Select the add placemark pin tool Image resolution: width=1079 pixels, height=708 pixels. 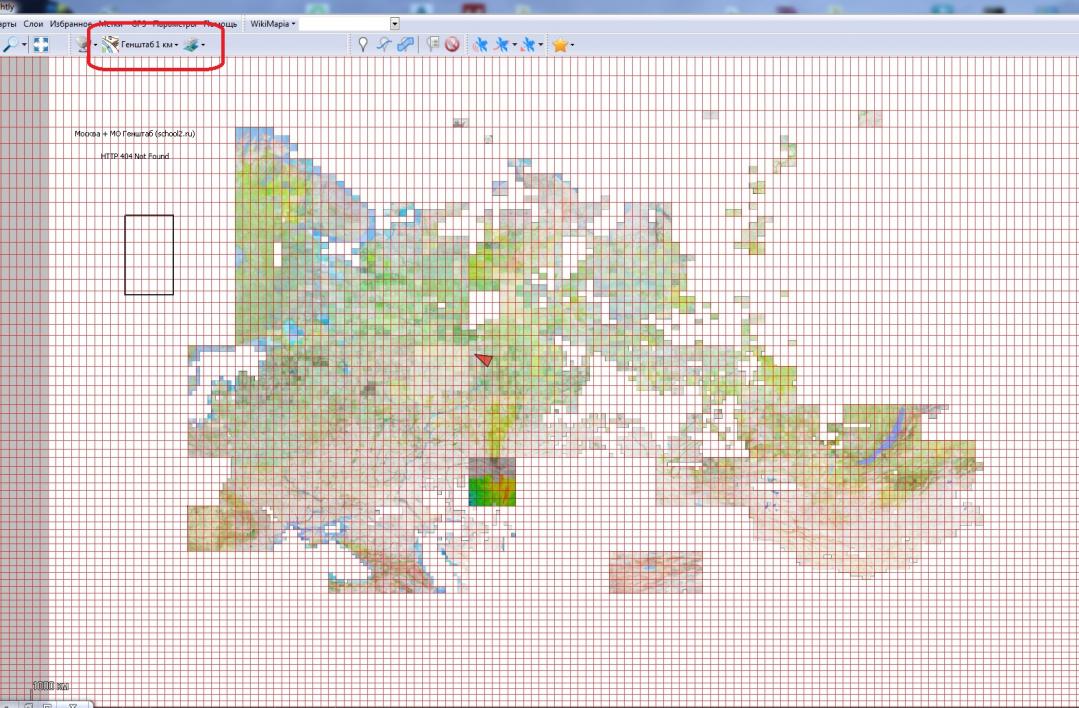364,45
